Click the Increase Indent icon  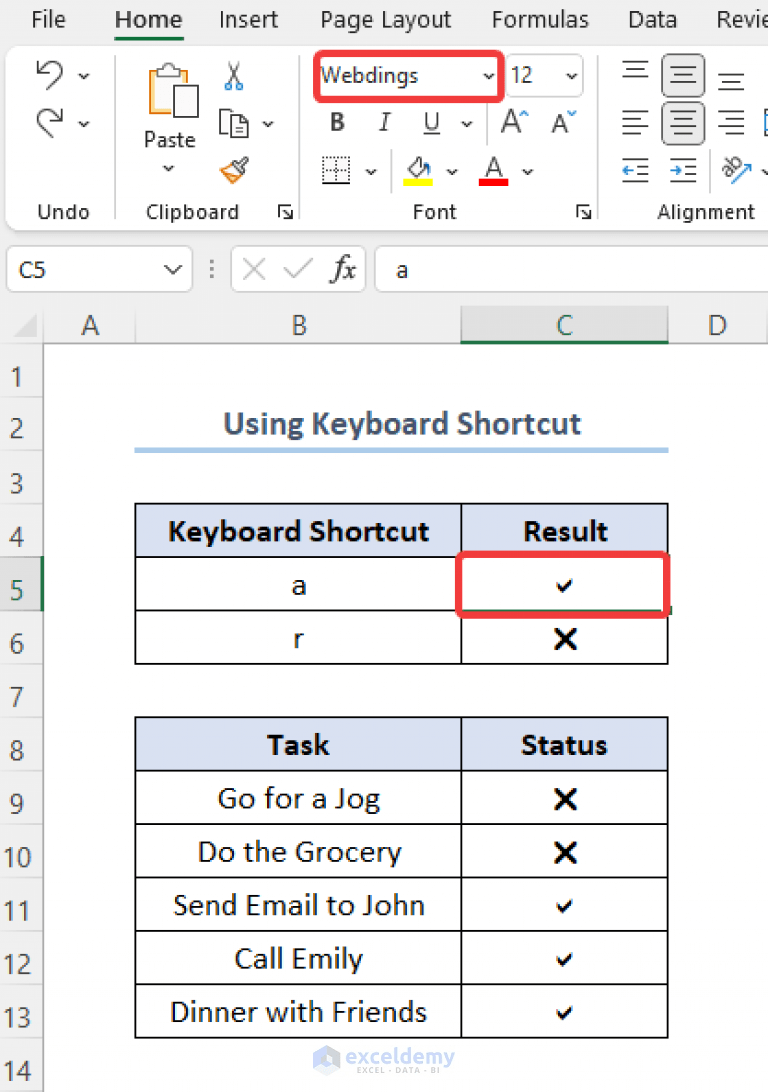point(683,171)
